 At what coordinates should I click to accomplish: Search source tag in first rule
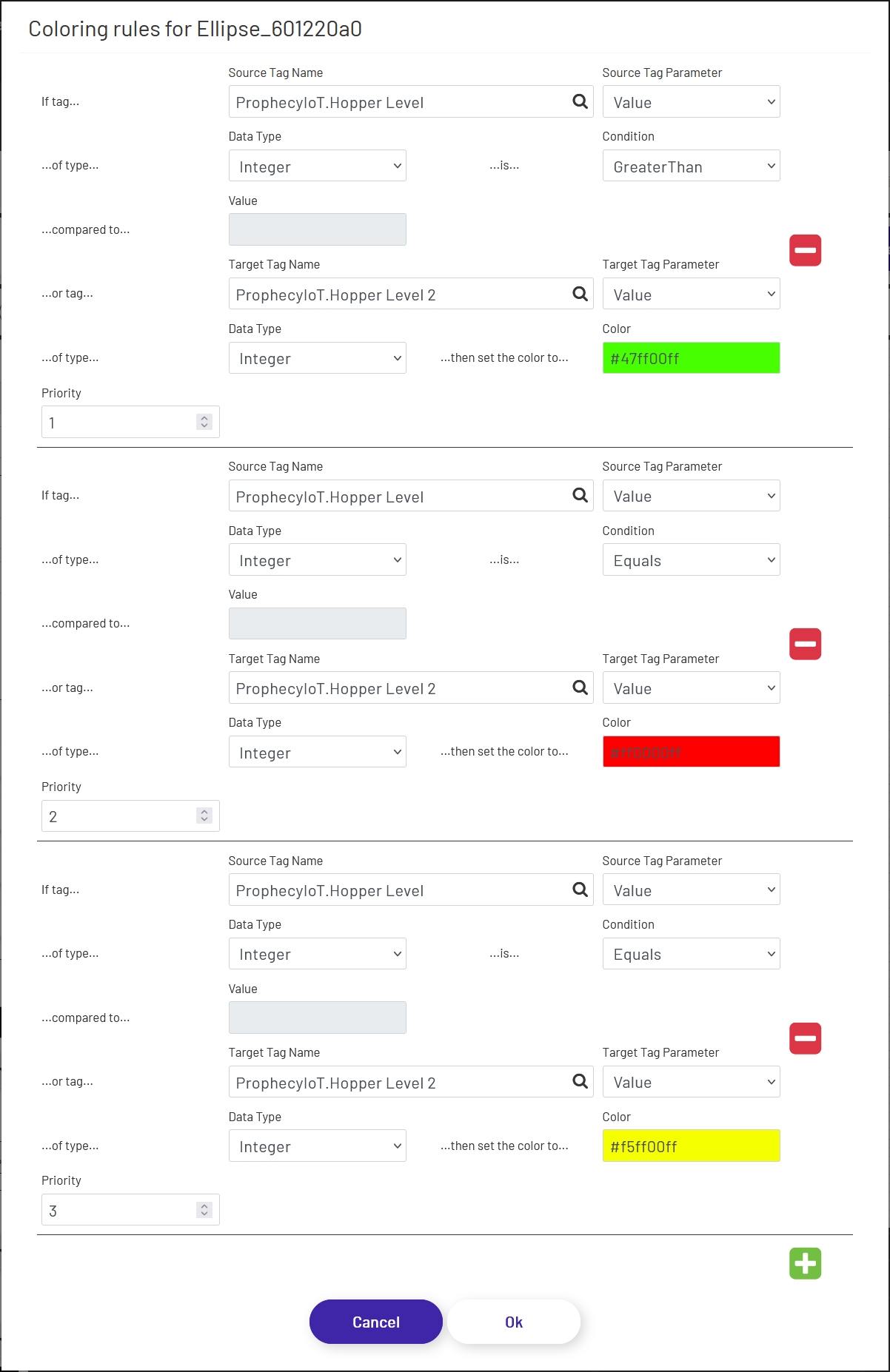point(580,102)
